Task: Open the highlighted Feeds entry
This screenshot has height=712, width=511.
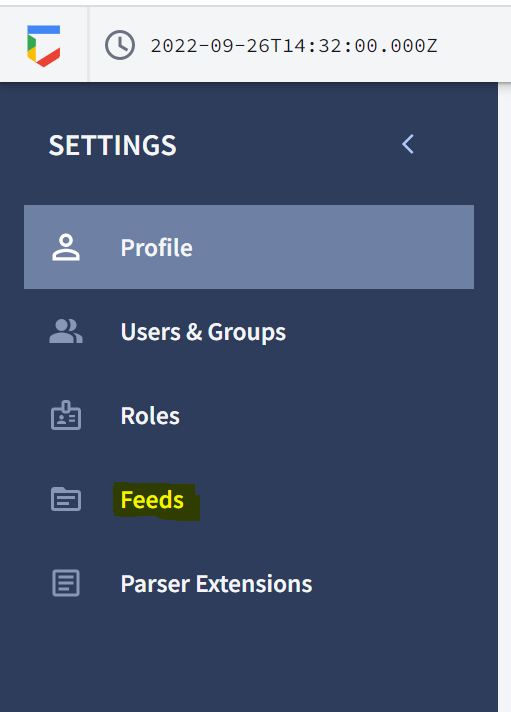Action: pos(153,499)
